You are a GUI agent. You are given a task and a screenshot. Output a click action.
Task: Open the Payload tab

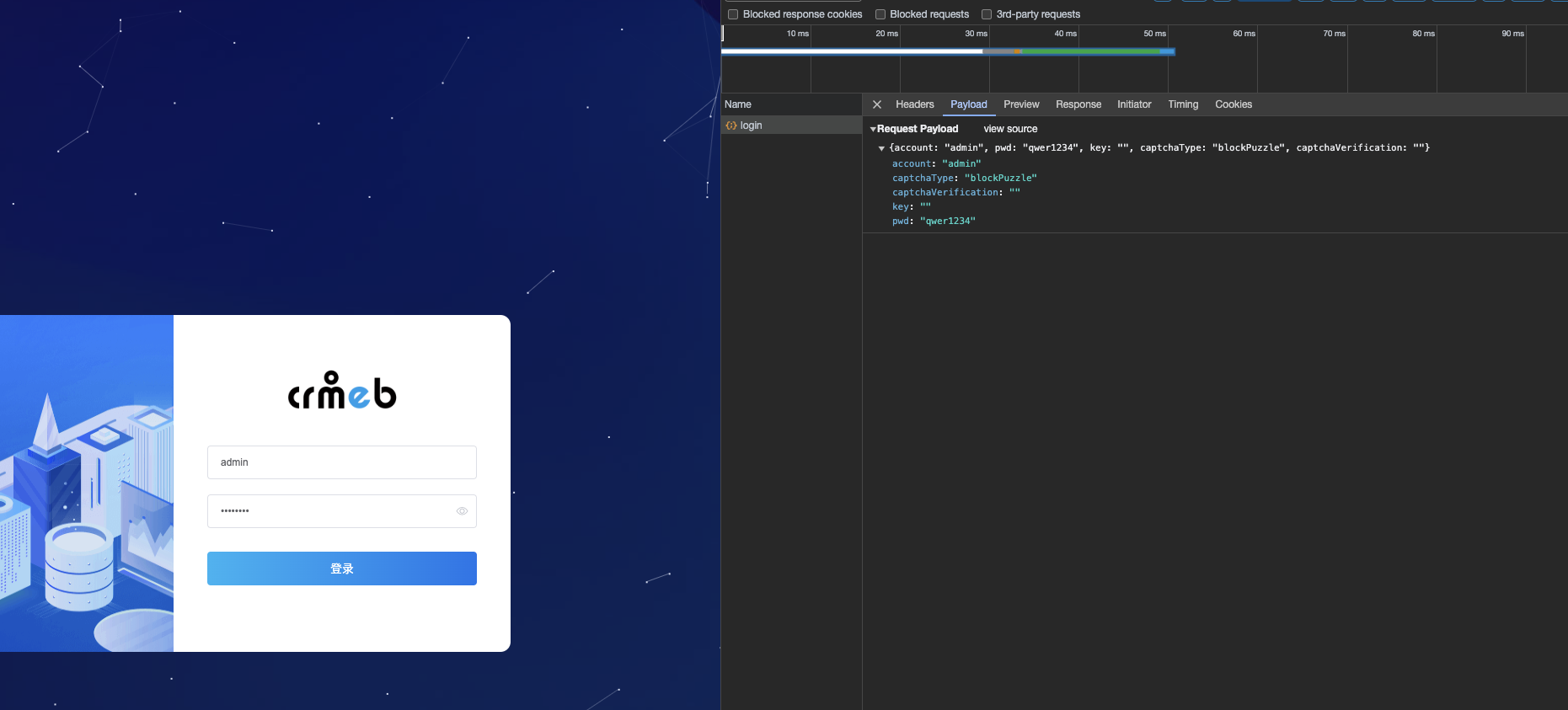[x=969, y=104]
